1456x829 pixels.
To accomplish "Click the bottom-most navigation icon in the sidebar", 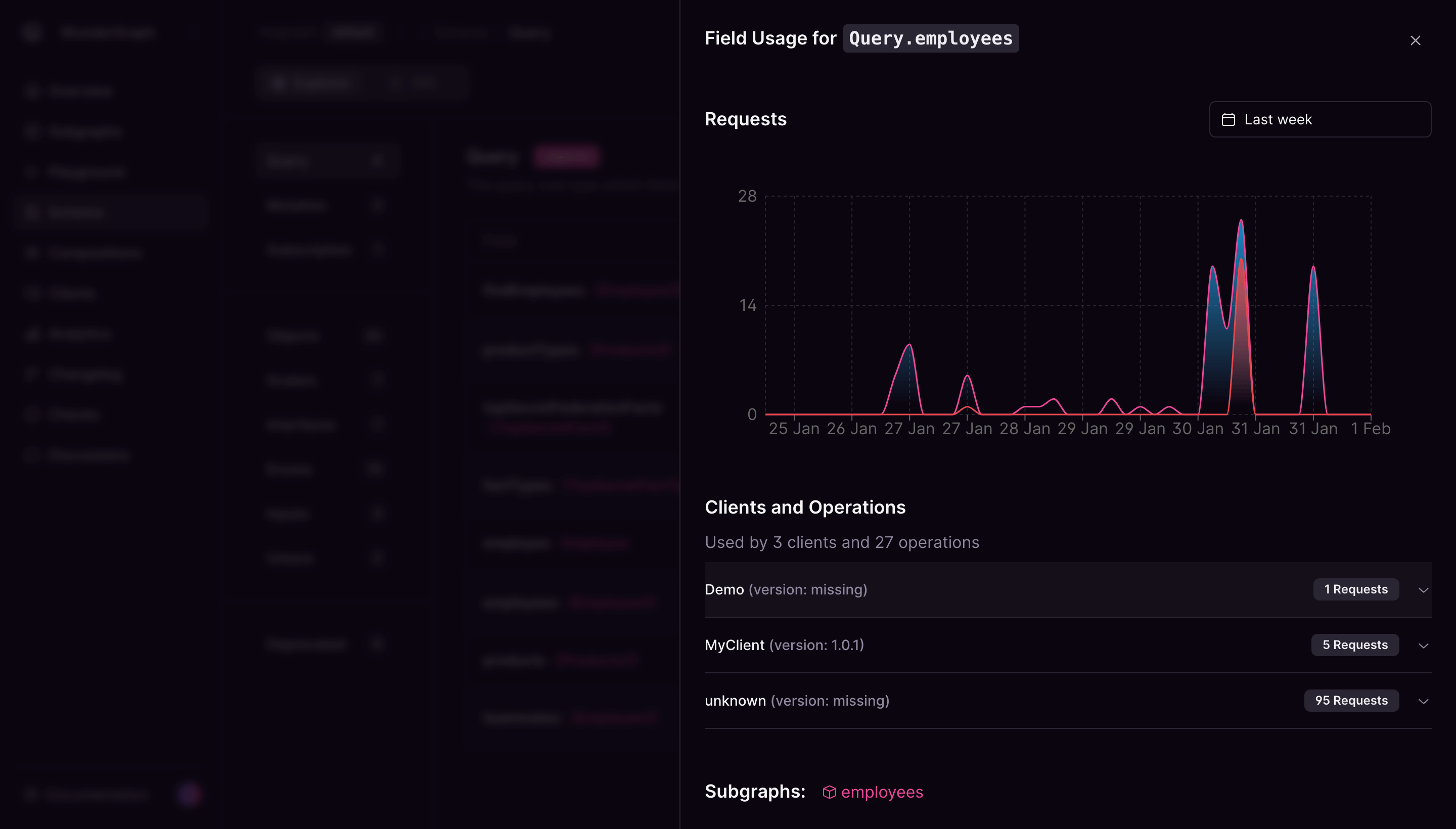I will click(32, 454).
